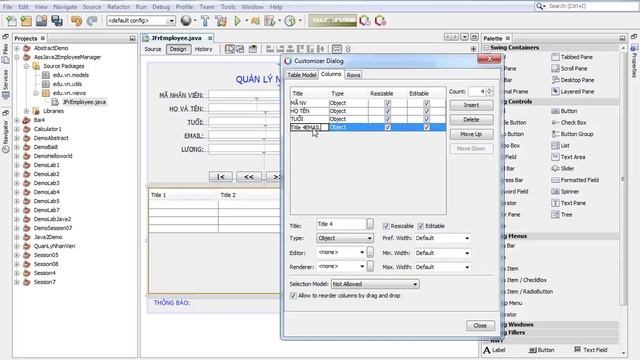Toggle Editable checkbox in TUỔI row
This screenshot has height=360, width=640.
tap(427, 119)
